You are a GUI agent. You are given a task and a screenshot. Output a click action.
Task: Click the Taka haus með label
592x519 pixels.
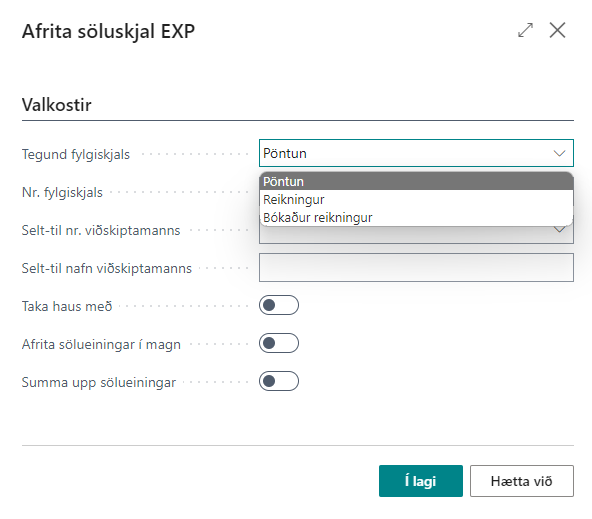tap(67, 306)
